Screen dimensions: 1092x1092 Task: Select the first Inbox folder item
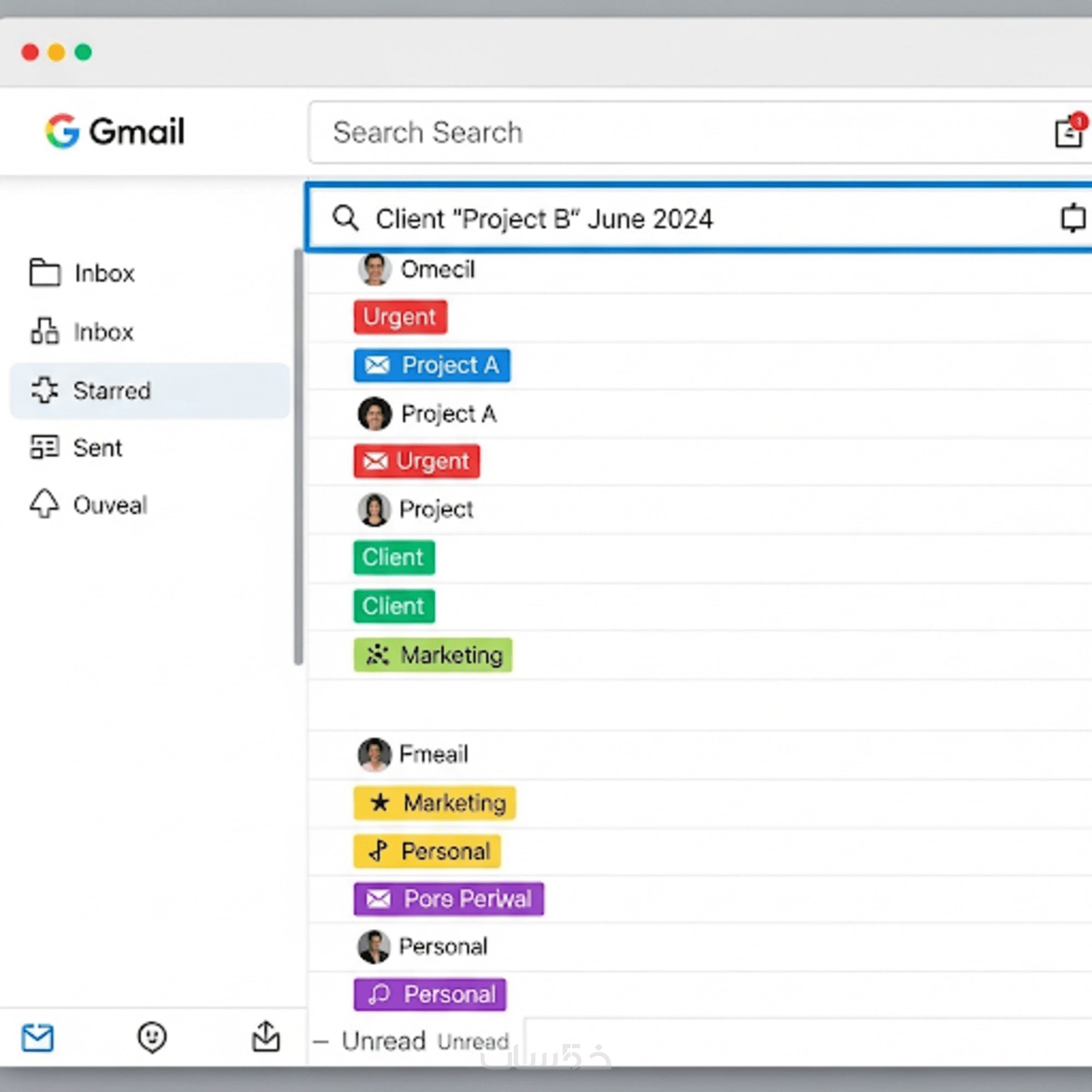[103, 273]
